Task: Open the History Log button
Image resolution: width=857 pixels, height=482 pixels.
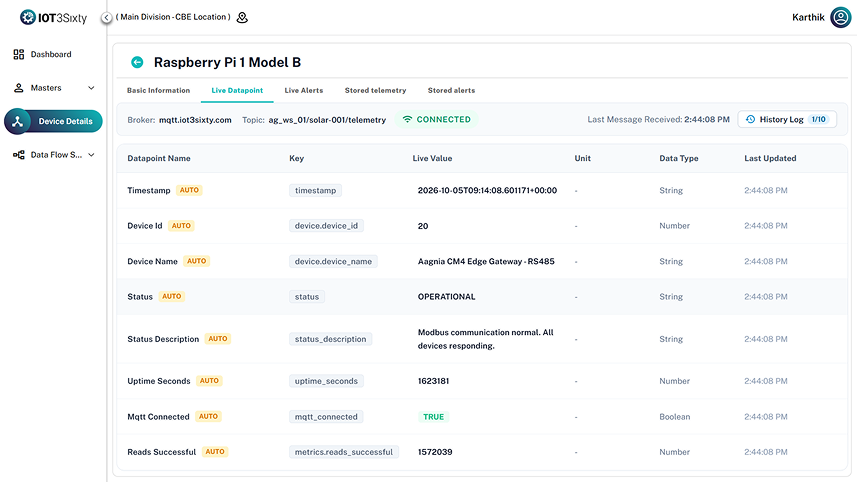Action: 787,119
